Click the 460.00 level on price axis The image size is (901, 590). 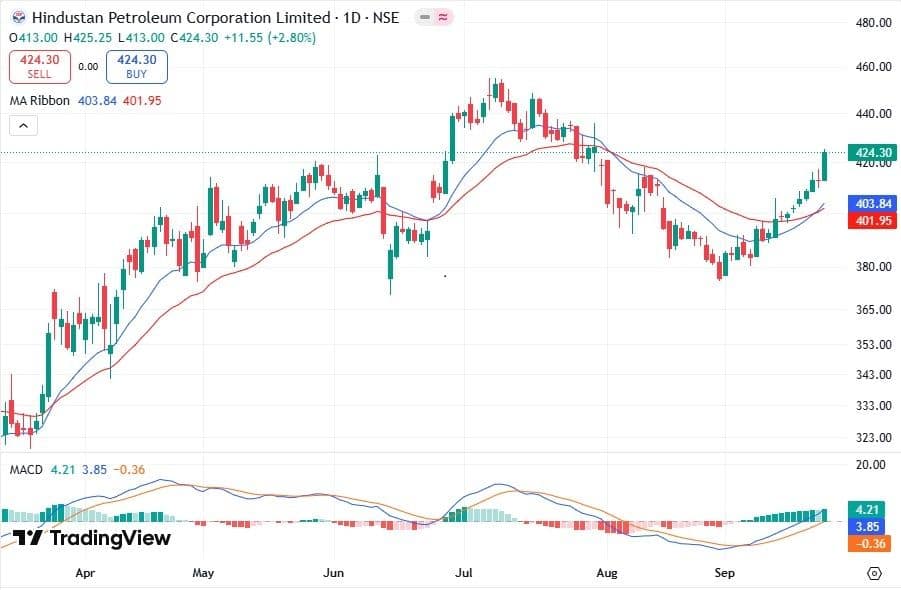[873, 67]
